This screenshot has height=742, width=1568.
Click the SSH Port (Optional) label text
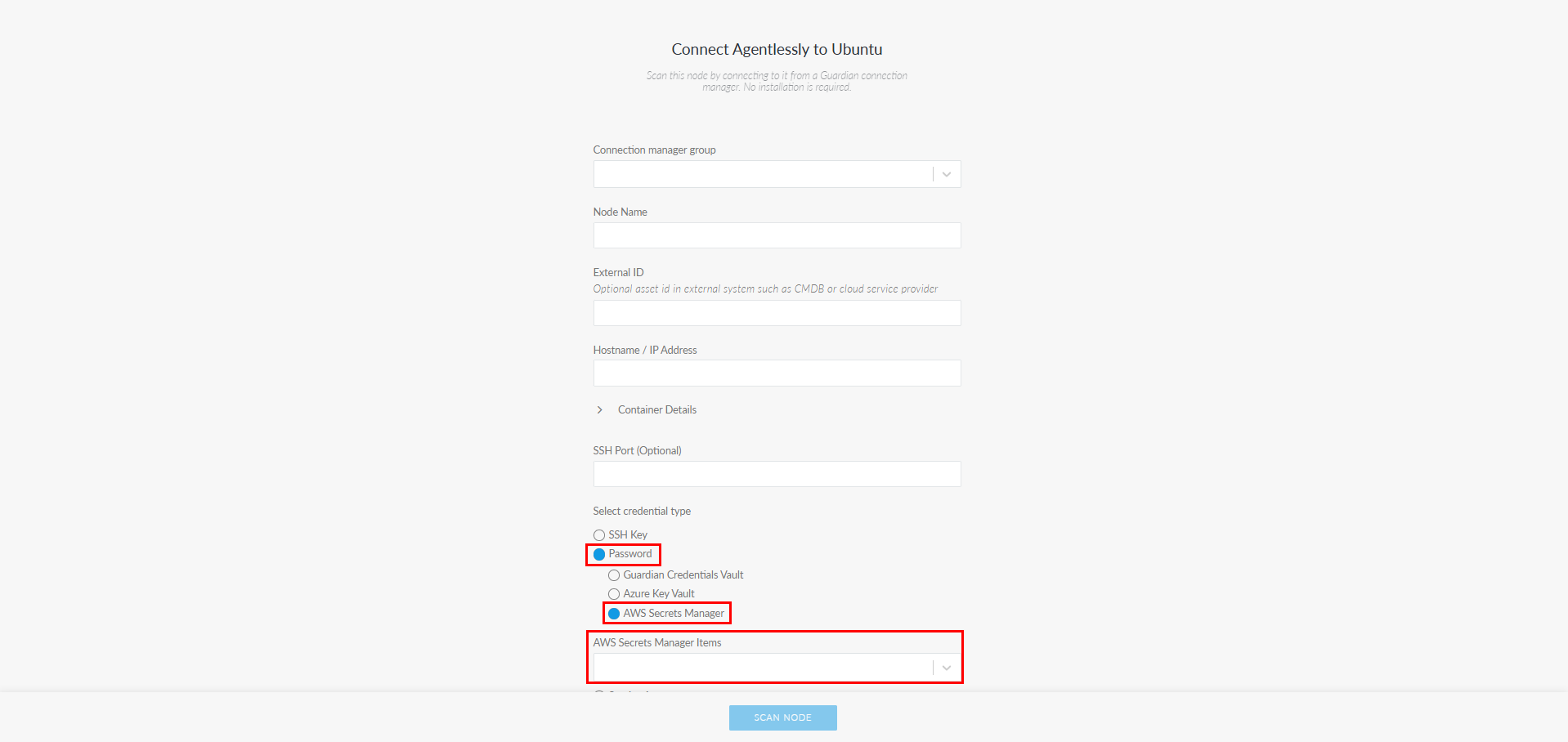point(637,450)
